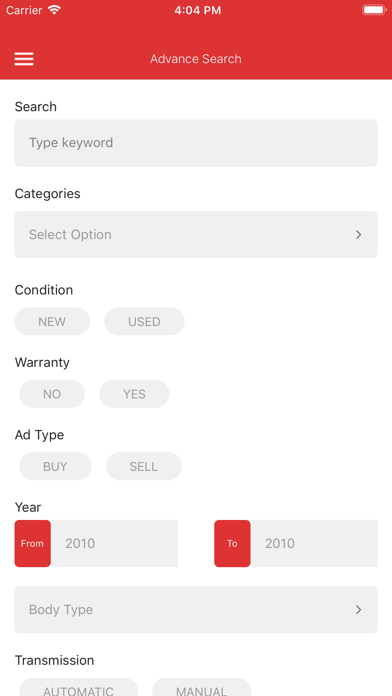Open the Categories Select Option dropdown
The width and height of the screenshot is (392, 696).
pos(196,234)
